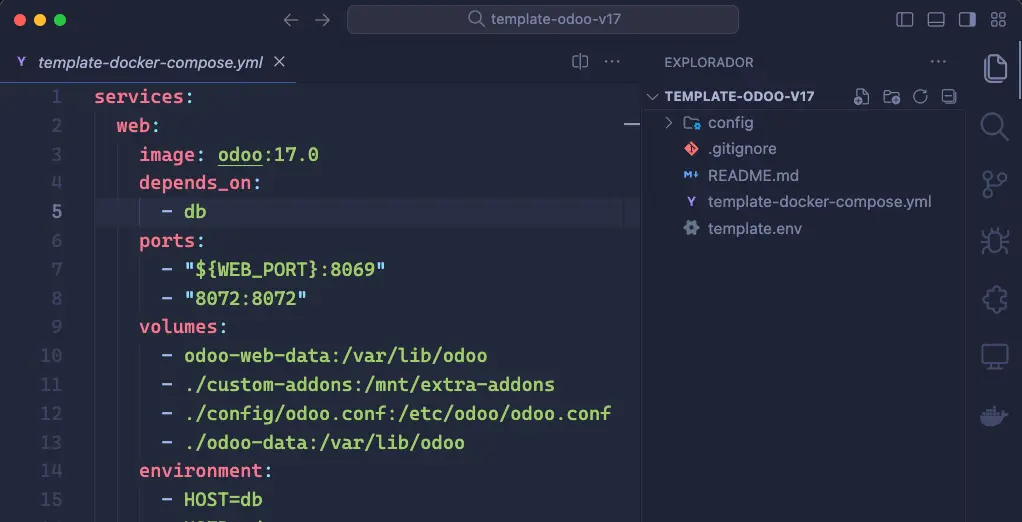Split the editor to the right
Image resolution: width=1022 pixels, height=522 pixels.
click(580, 62)
